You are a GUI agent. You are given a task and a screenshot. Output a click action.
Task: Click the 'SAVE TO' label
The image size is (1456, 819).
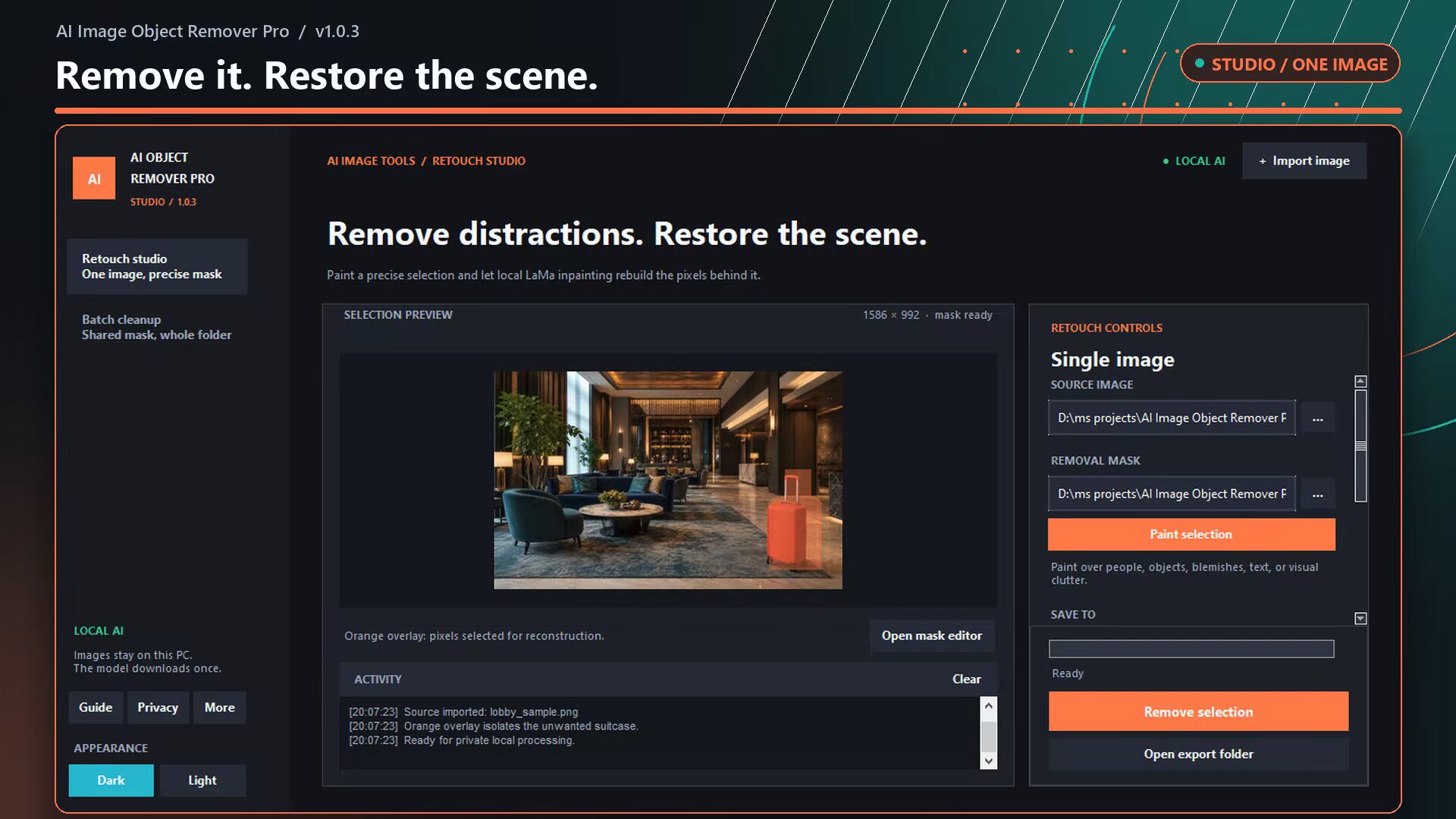pos(1073,614)
